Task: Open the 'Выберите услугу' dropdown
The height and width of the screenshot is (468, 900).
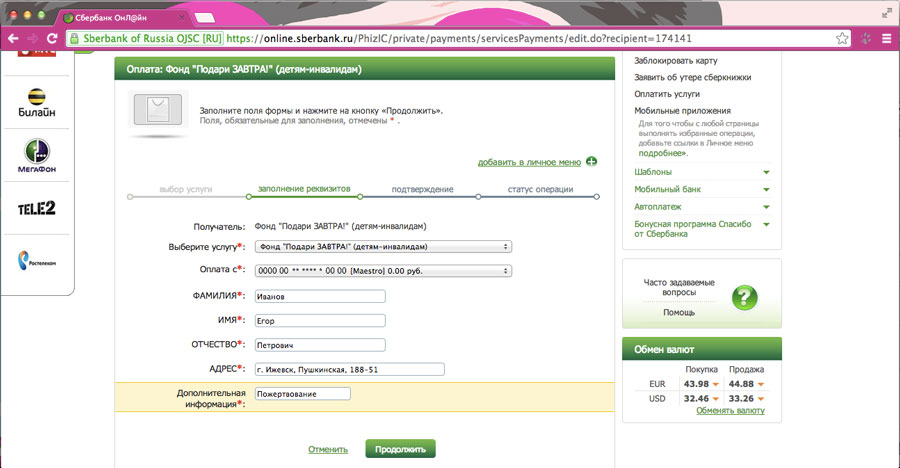Action: click(383, 246)
